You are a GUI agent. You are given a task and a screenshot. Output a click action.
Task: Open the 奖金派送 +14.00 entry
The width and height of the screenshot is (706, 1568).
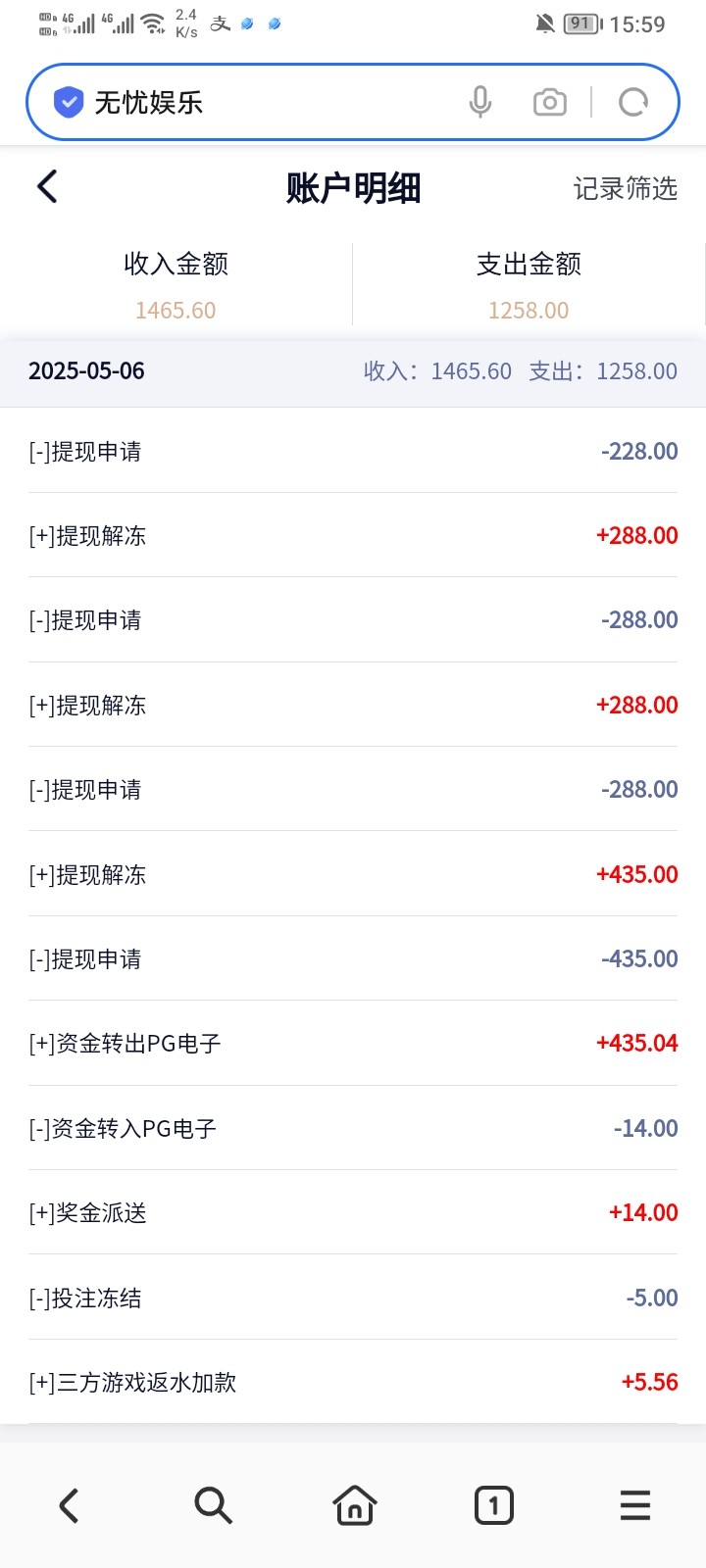tap(353, 1212)
